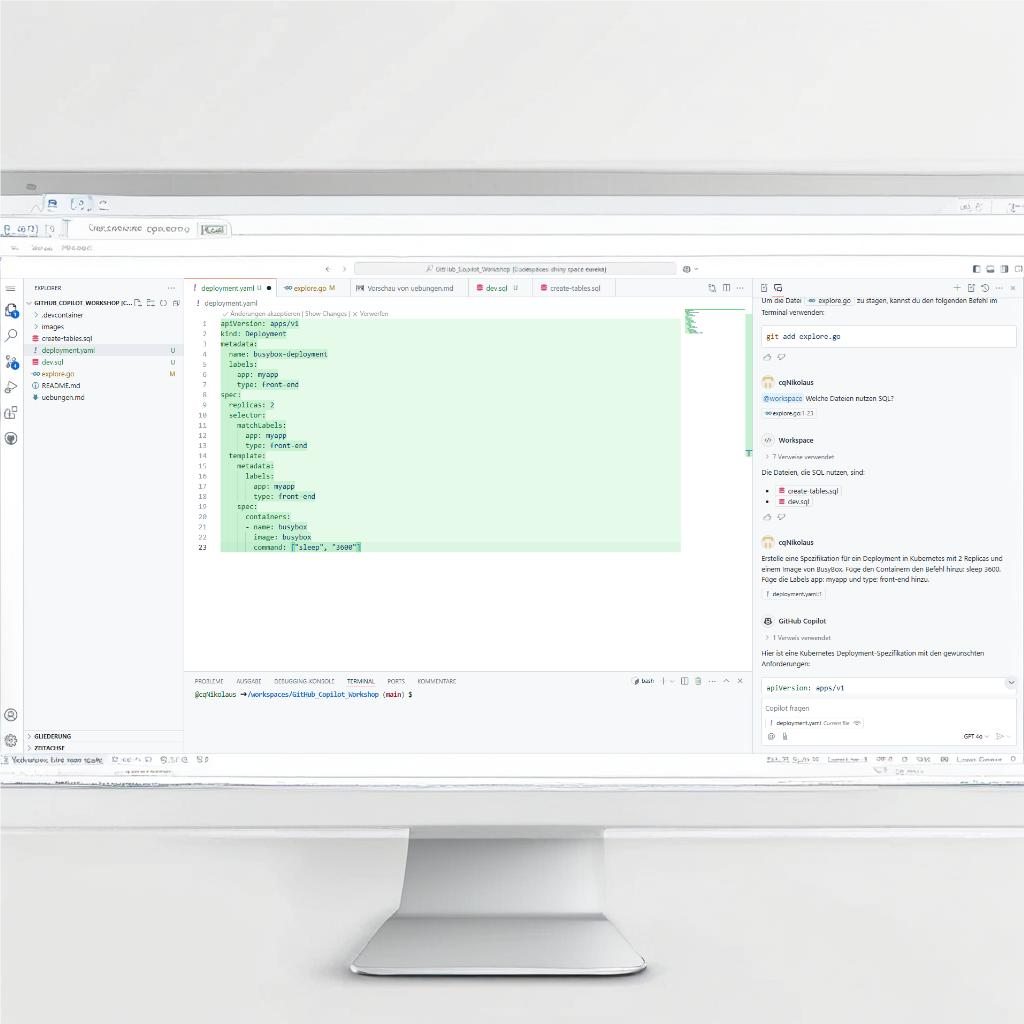The image size is (1024, 1024).
Task: Open the send button options dropdown
Action: (1009, 736)
